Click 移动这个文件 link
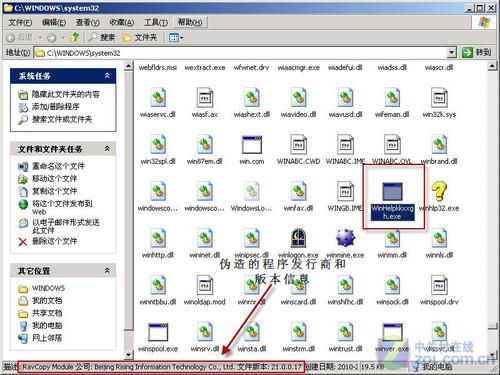Viewport: 500px width, 375px height. 54,179
